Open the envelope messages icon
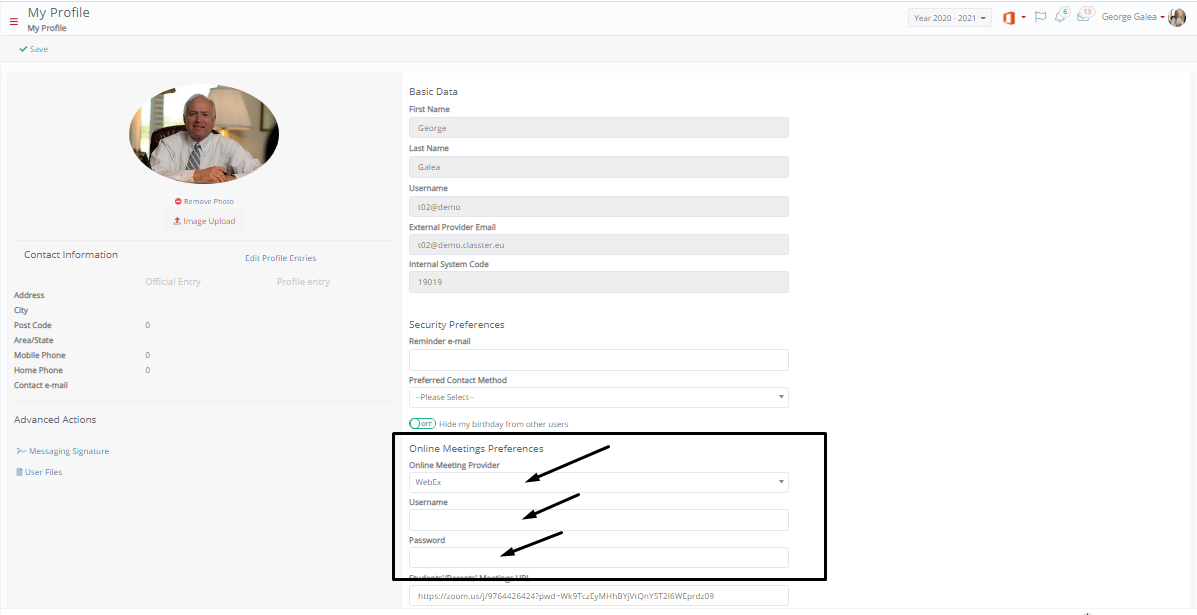 (x=1083, y=17)
